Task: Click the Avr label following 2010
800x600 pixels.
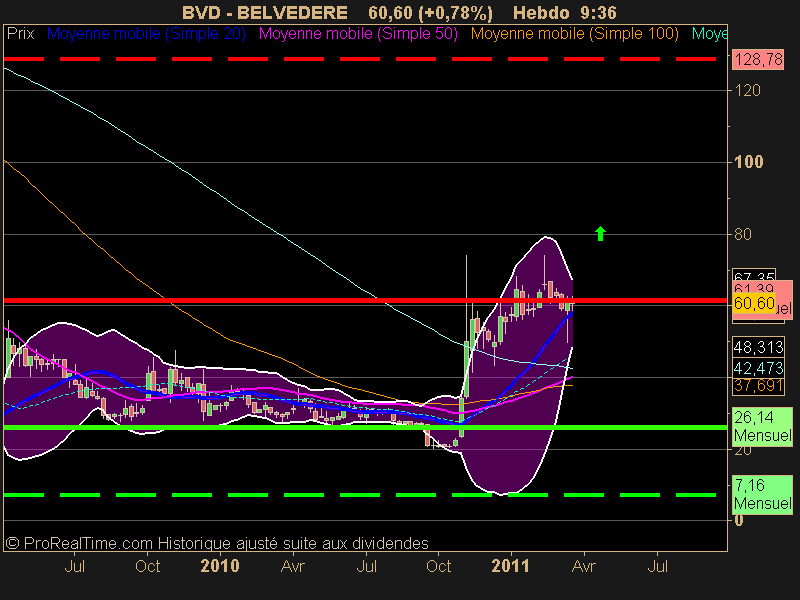Action: (293, 566)
